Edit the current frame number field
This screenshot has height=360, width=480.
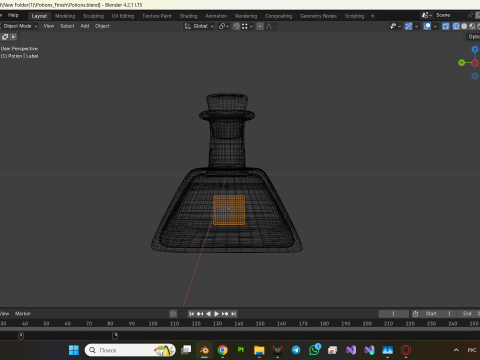pyautogui.click(x=393, y=314)
